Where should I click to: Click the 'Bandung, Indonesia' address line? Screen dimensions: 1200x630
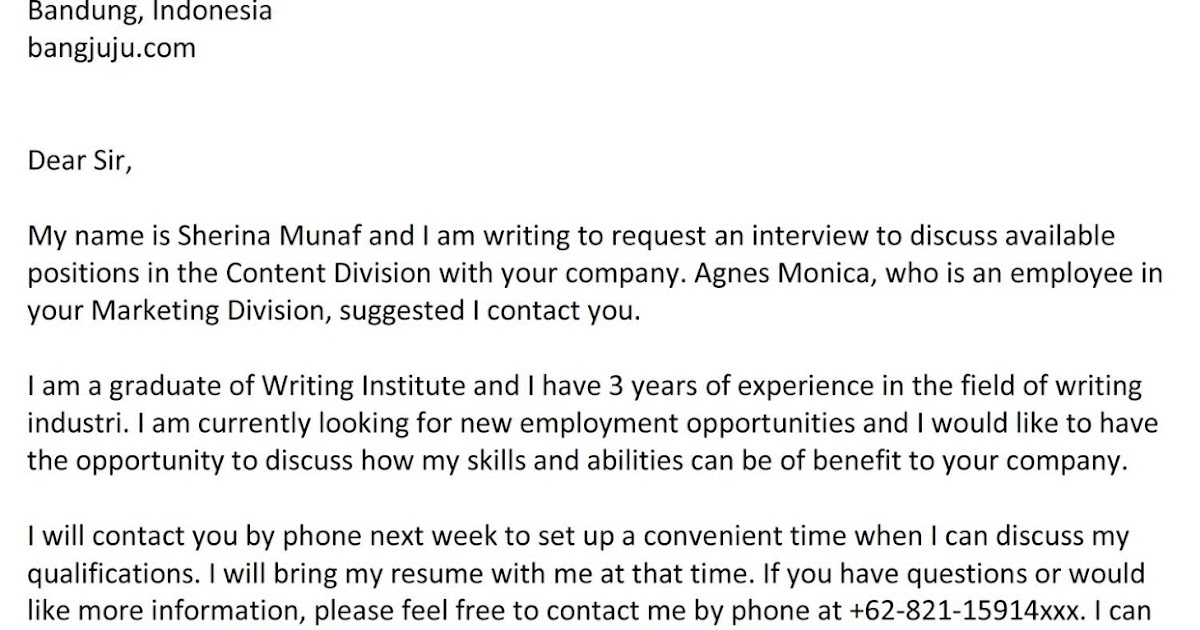point(149,13)
